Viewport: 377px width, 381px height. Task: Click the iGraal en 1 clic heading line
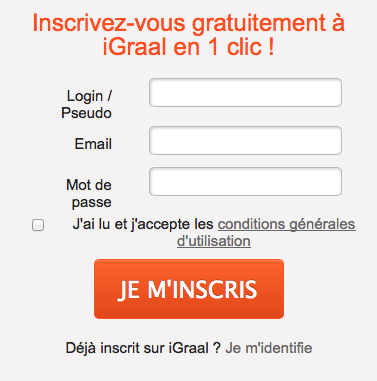189,46
